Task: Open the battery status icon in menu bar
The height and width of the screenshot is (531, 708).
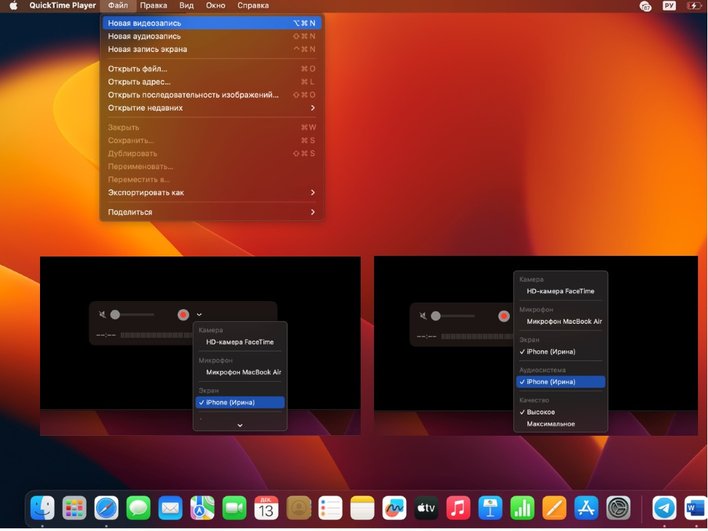Action: [x=694, y=6]
